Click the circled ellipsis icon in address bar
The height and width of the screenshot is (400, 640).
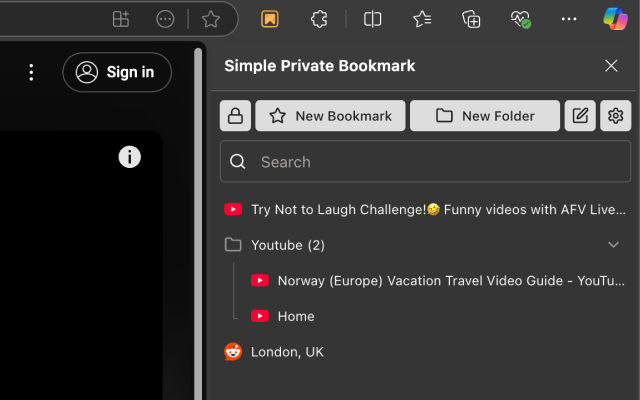(x=165, y=19)
